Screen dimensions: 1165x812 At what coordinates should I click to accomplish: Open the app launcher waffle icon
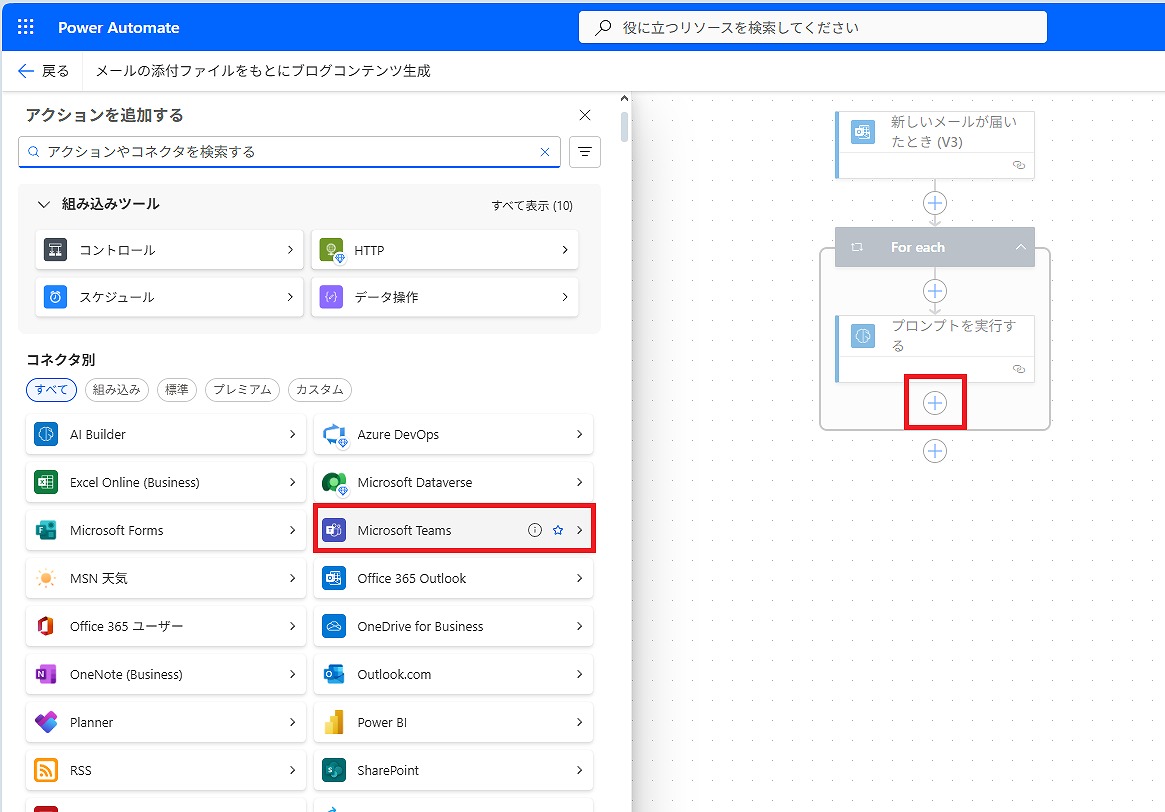pyautogui.click(x=26, y=27)
